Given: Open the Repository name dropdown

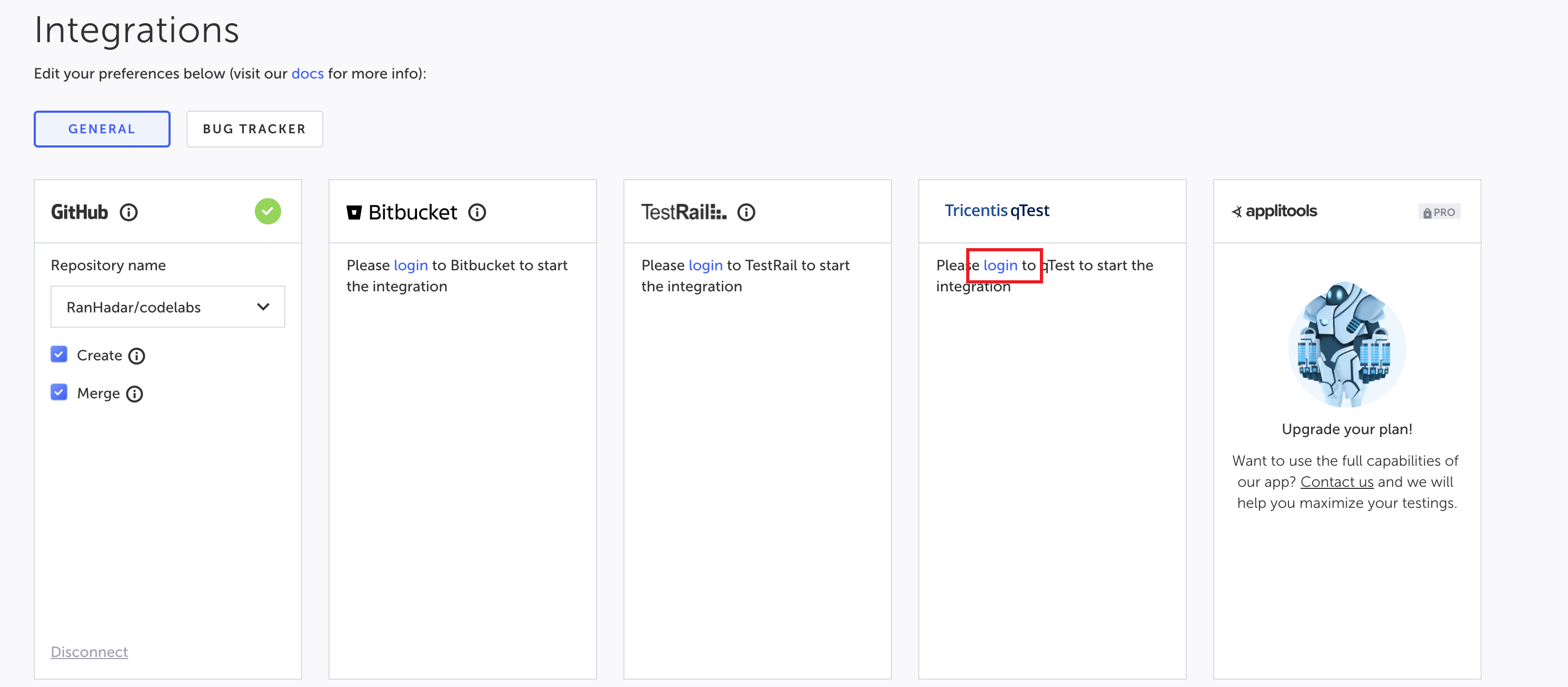Looking at the screenshot, I should click(167, 307).
